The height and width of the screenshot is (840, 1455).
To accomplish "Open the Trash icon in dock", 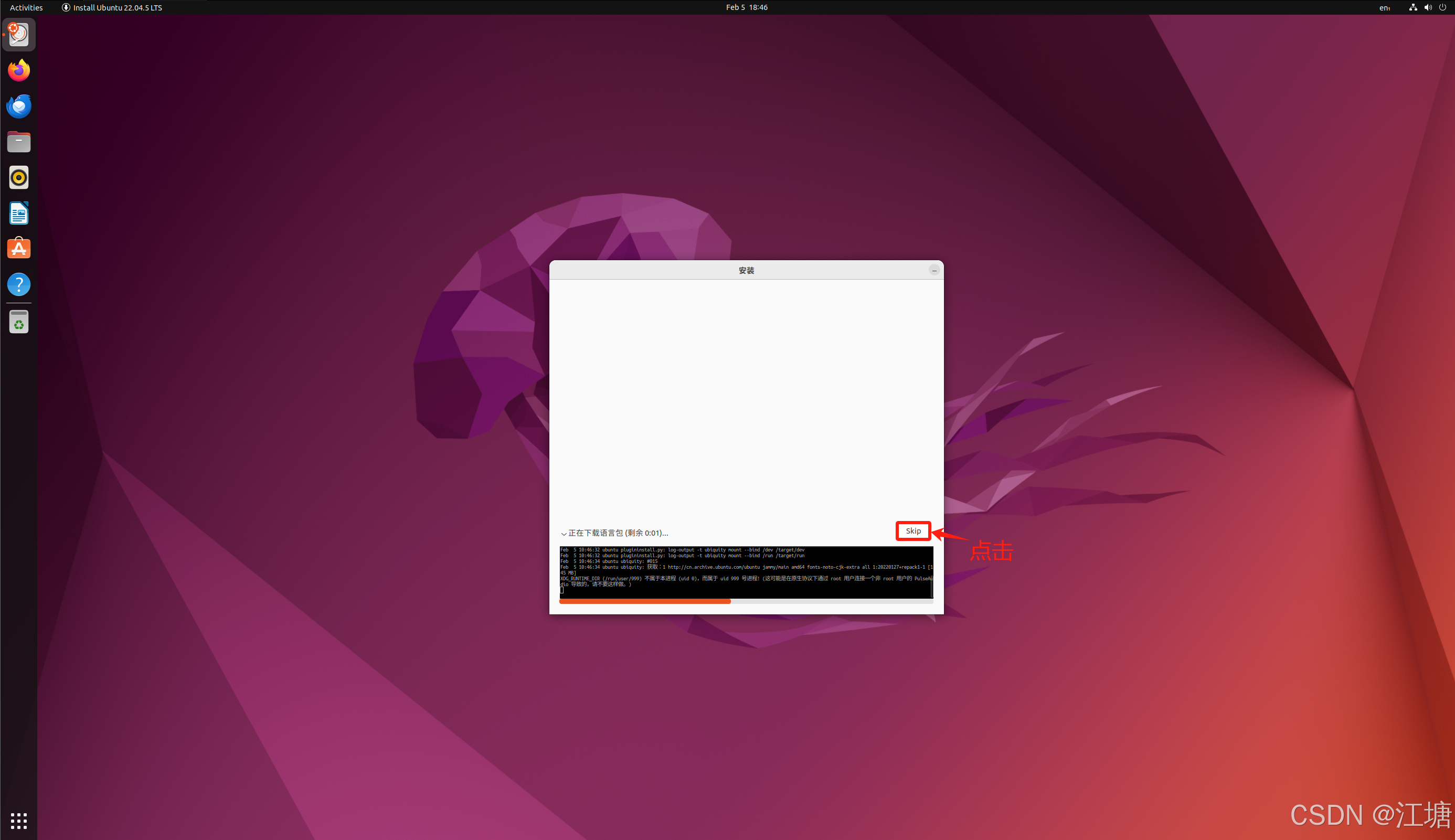I will click(18, 323).
